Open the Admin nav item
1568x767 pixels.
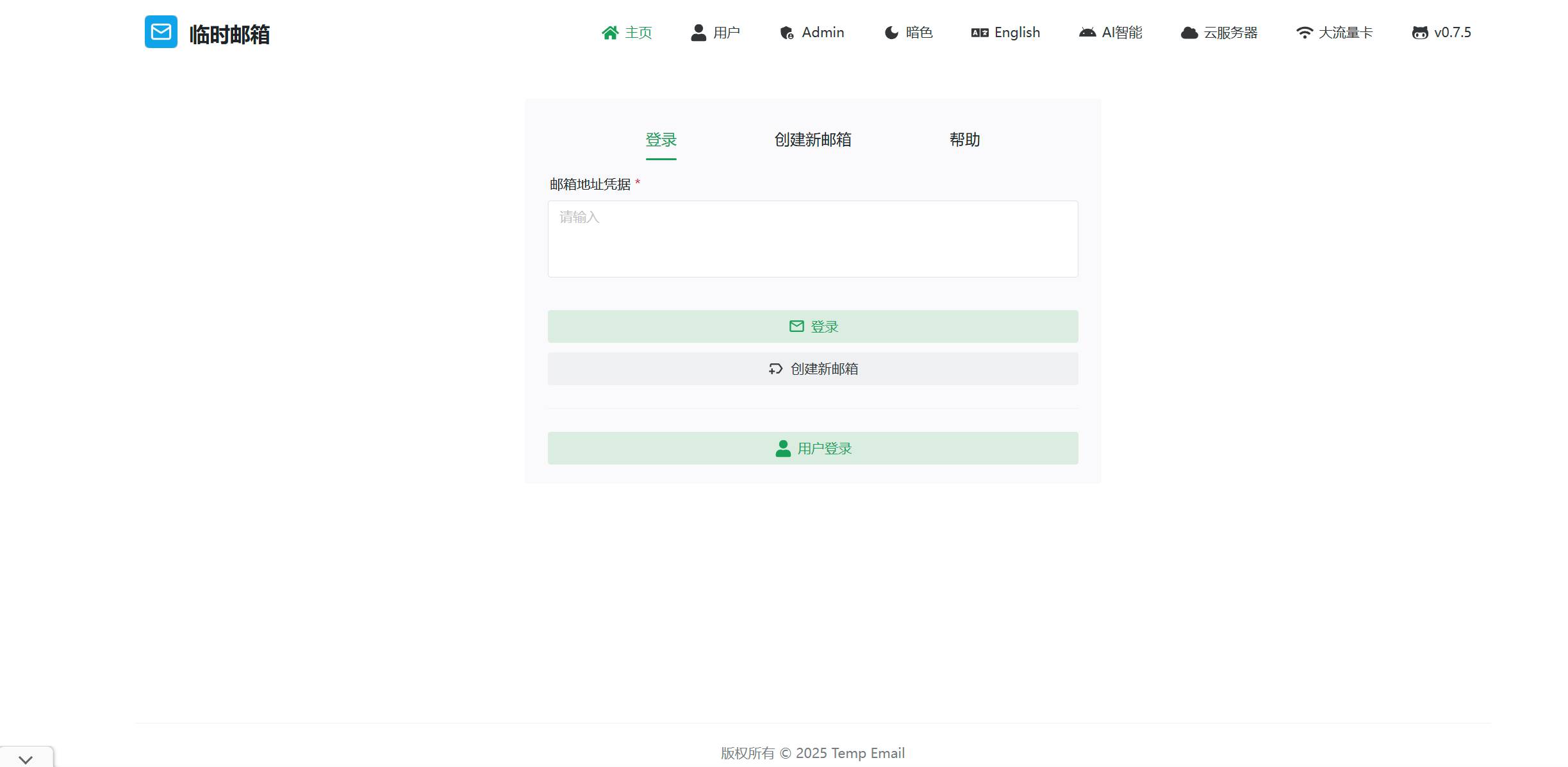click(813, 33)
